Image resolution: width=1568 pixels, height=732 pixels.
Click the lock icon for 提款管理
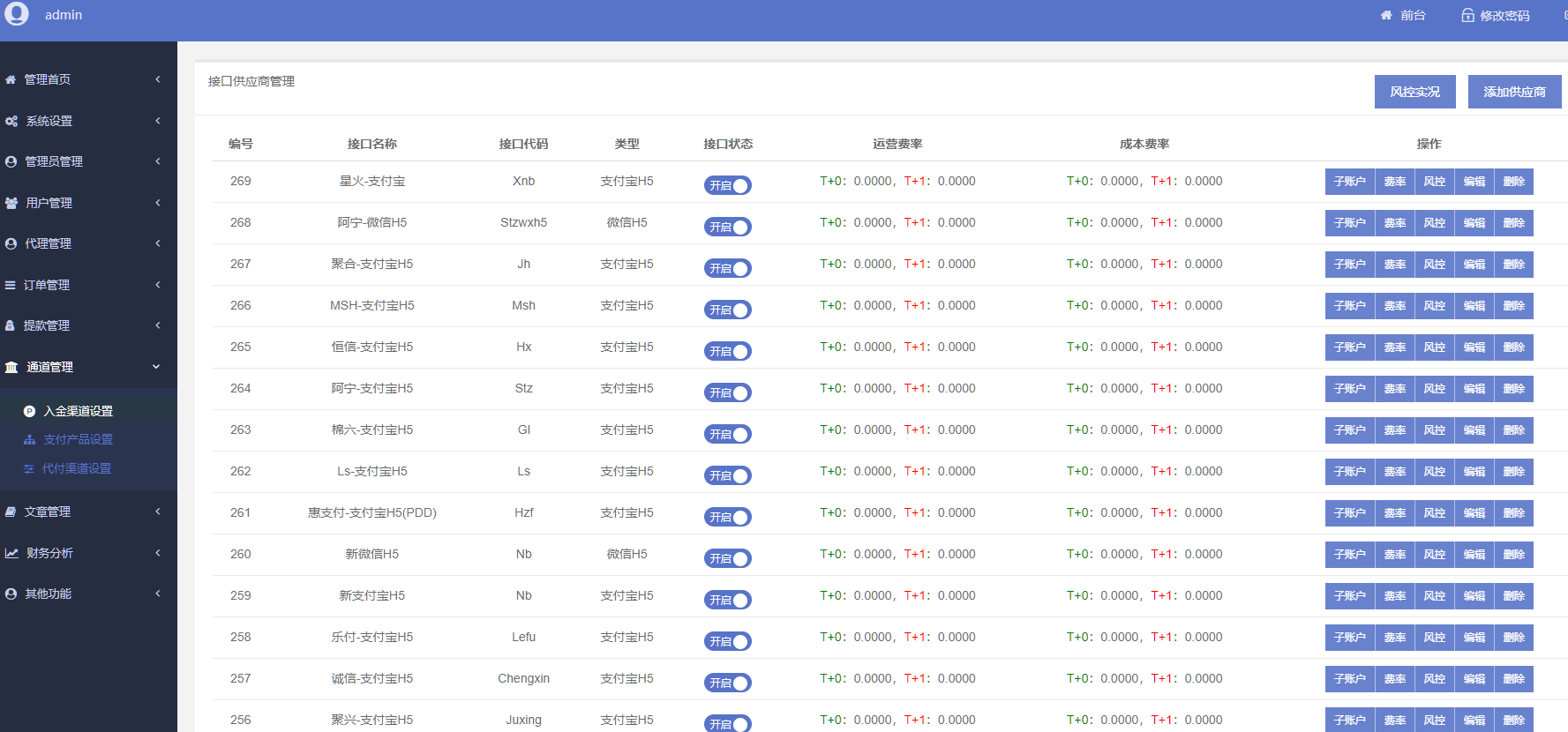click(11, 326)
